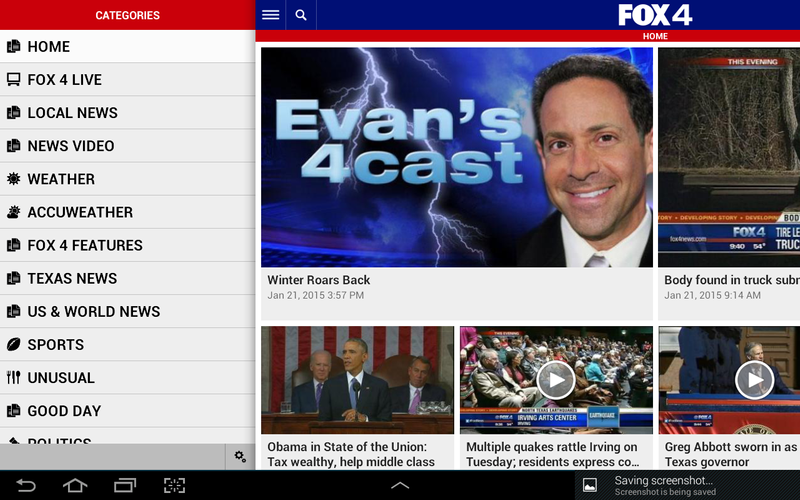
Task: Tap the cloud-sun icon beside ACCUWEATHER
Action: click(x=14, y=212)
